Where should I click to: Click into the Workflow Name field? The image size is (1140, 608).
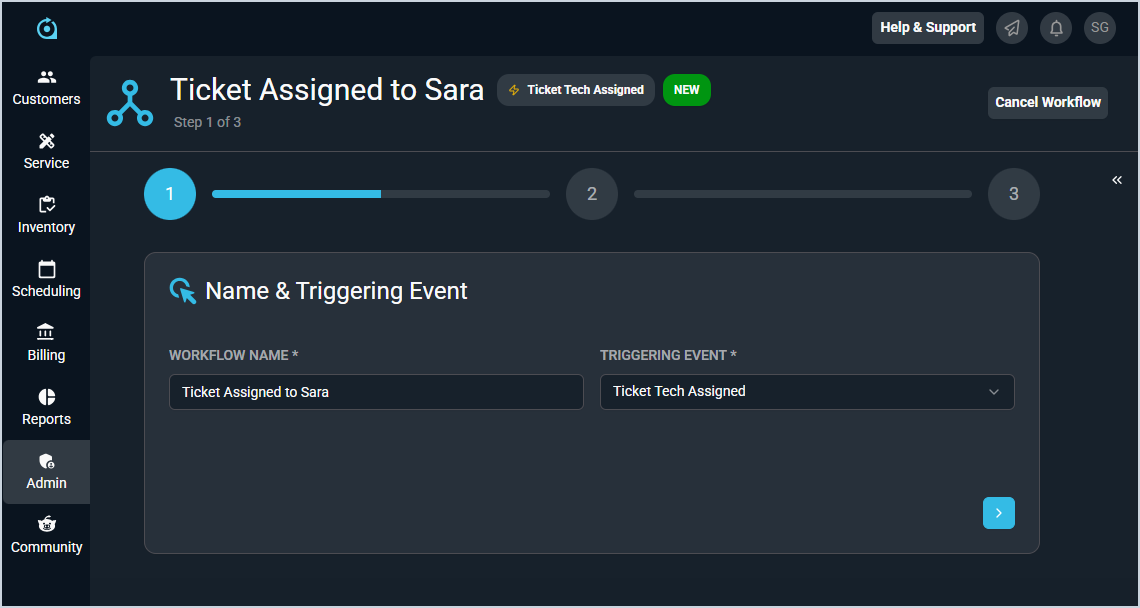click(x=376, y=392)
